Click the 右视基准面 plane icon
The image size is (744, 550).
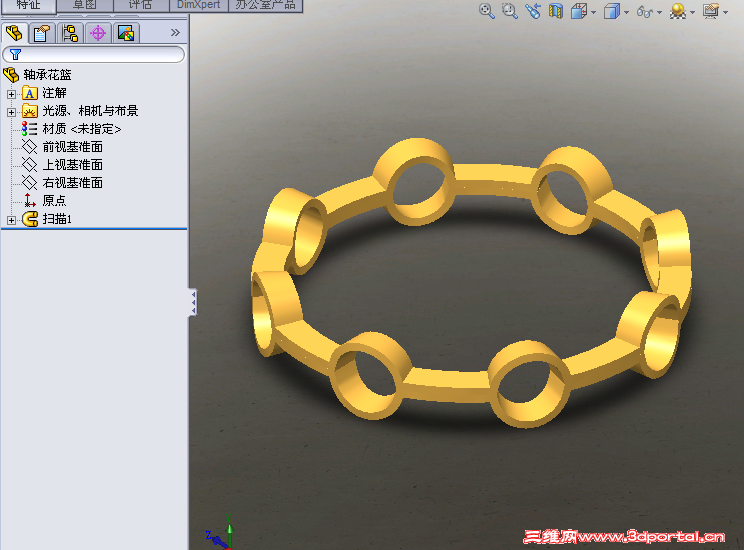29,183
